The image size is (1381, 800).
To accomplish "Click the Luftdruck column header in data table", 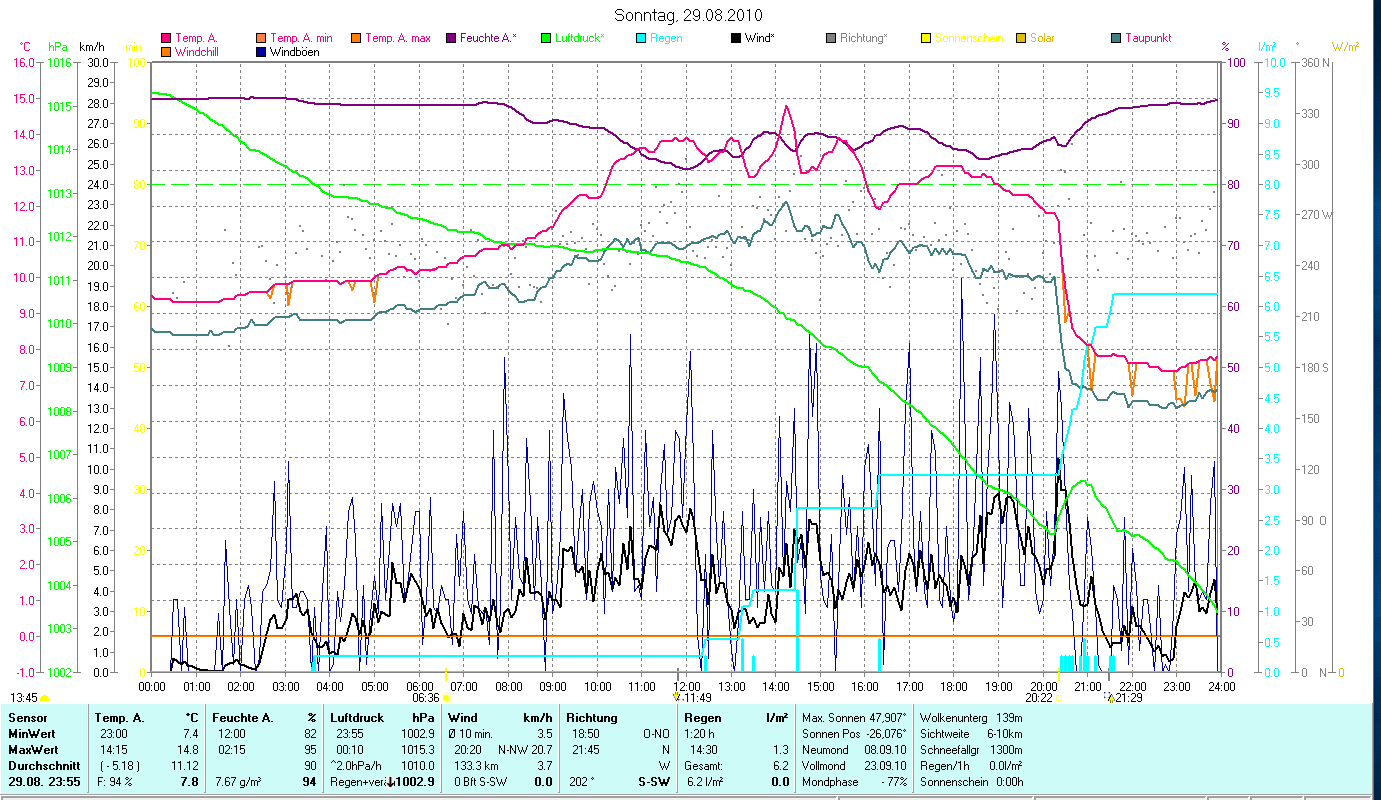I will point(357,717).
